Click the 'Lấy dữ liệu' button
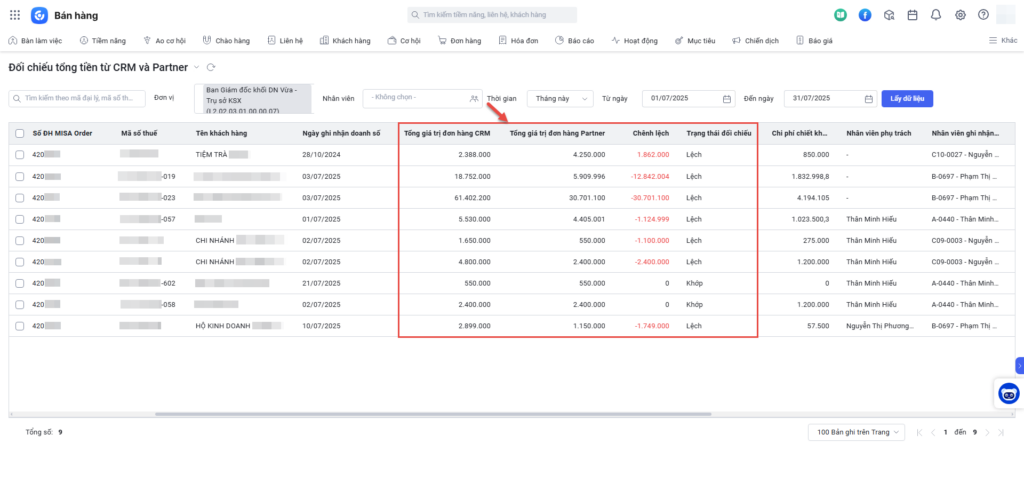 pyautogui.click(x=907, y=99)
